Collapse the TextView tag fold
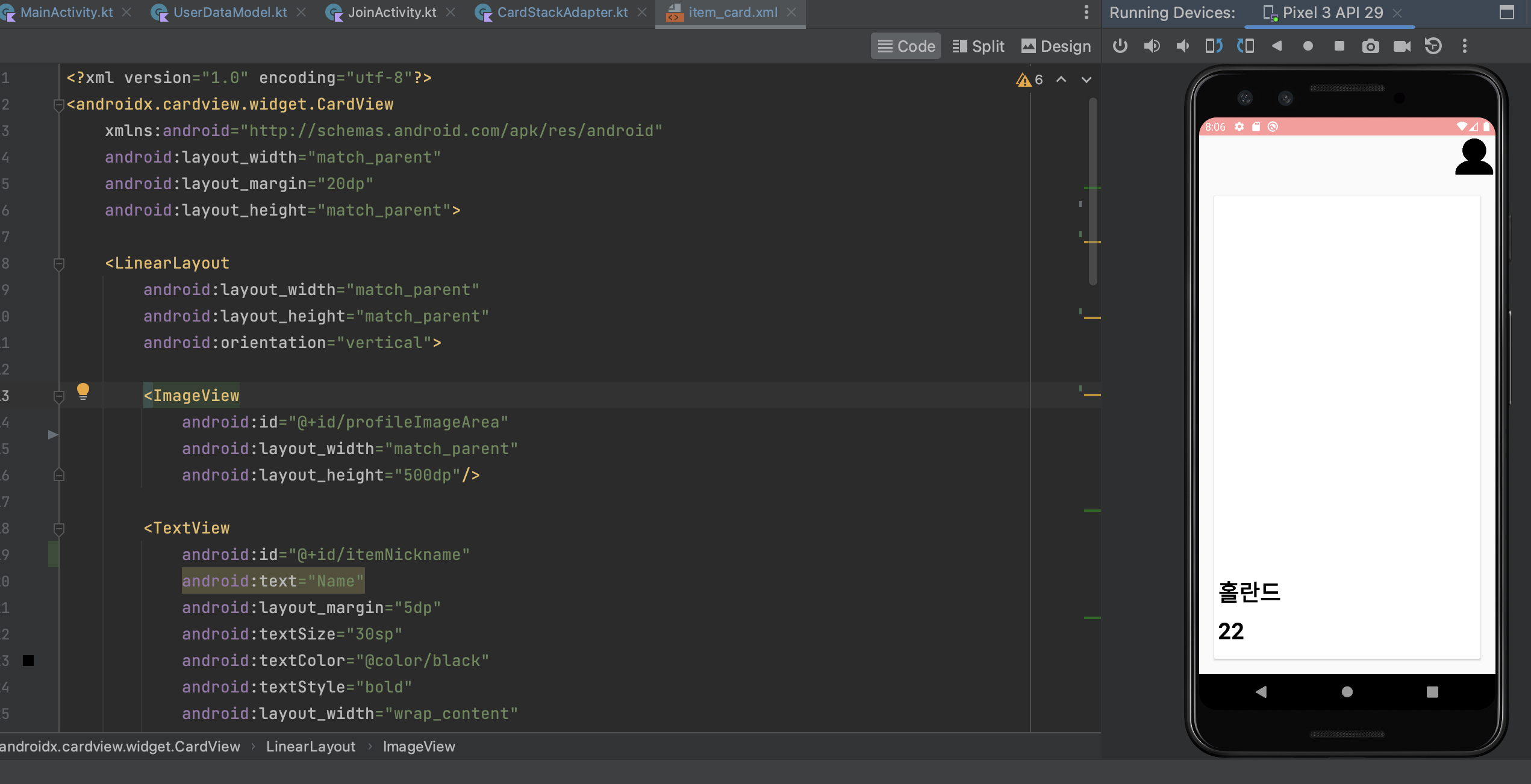This screenshot has height=784, width=1531. click(x=59, y=529)
